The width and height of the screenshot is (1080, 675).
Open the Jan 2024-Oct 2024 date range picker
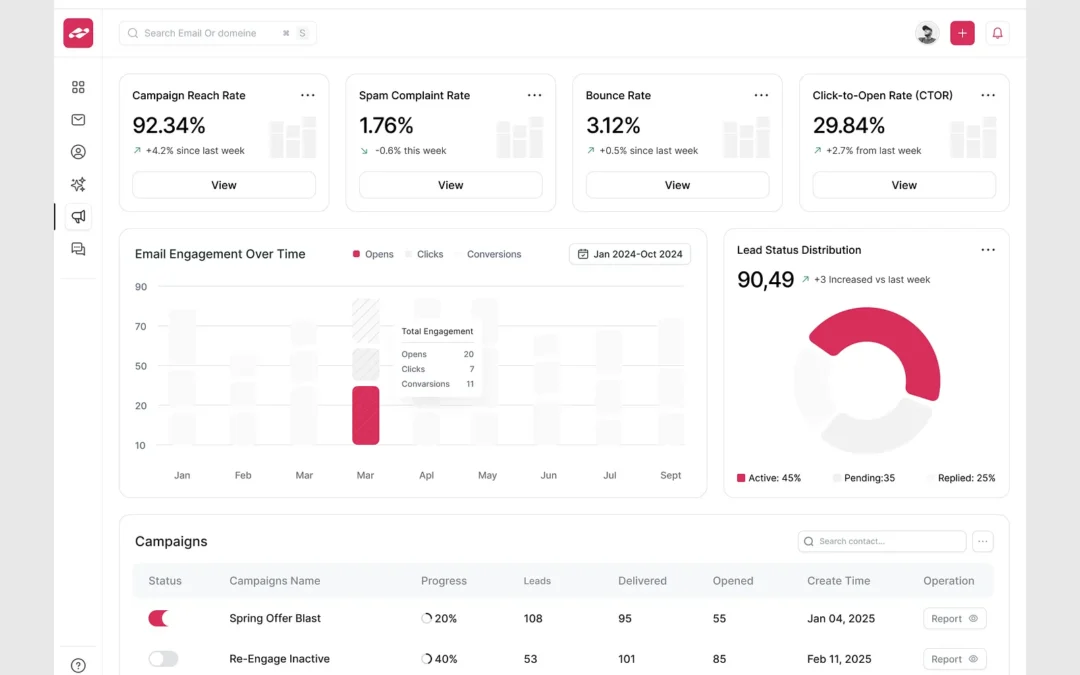(629, 254)
